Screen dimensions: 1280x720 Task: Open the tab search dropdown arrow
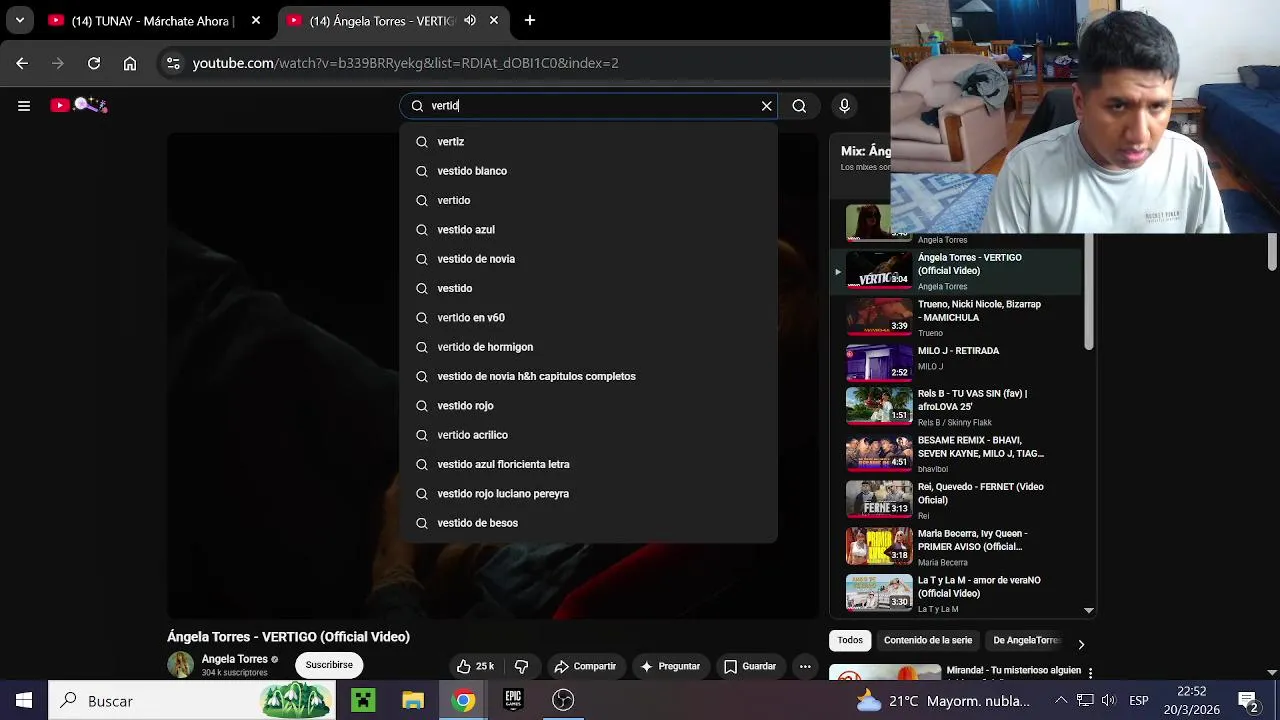pyautogui.click(x=19, y=20)
